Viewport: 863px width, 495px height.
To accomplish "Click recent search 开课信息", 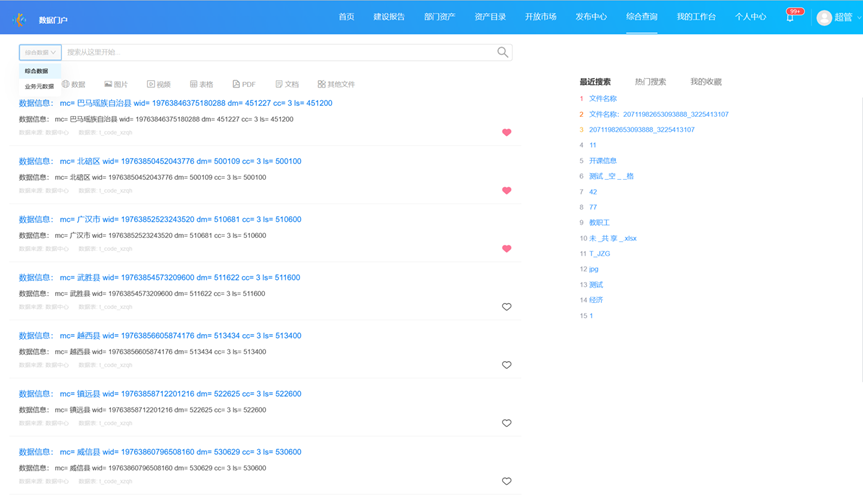I will click(603, 161).
